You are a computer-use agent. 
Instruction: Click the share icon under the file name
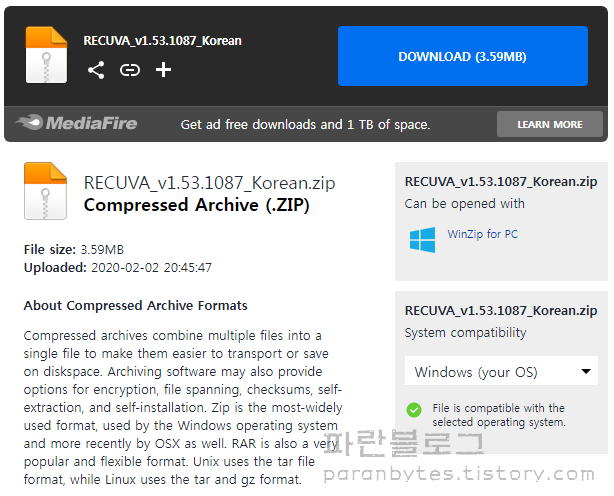tap(96, 70)
